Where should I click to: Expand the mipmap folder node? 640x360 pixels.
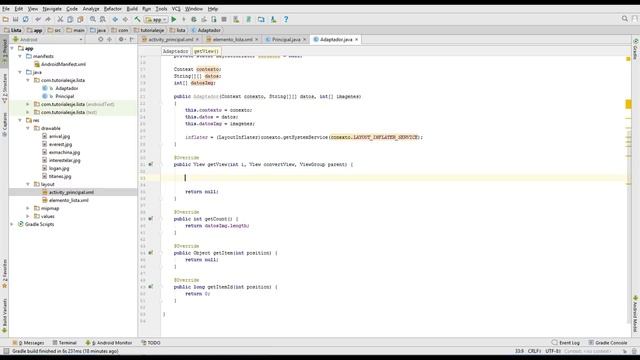[28, 208]
